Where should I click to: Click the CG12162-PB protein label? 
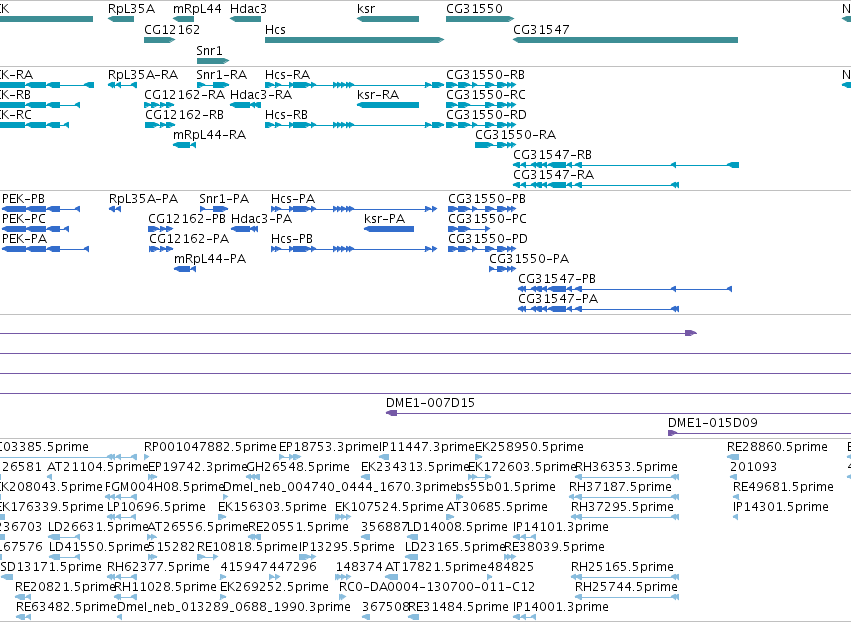[x=187, y=219]
